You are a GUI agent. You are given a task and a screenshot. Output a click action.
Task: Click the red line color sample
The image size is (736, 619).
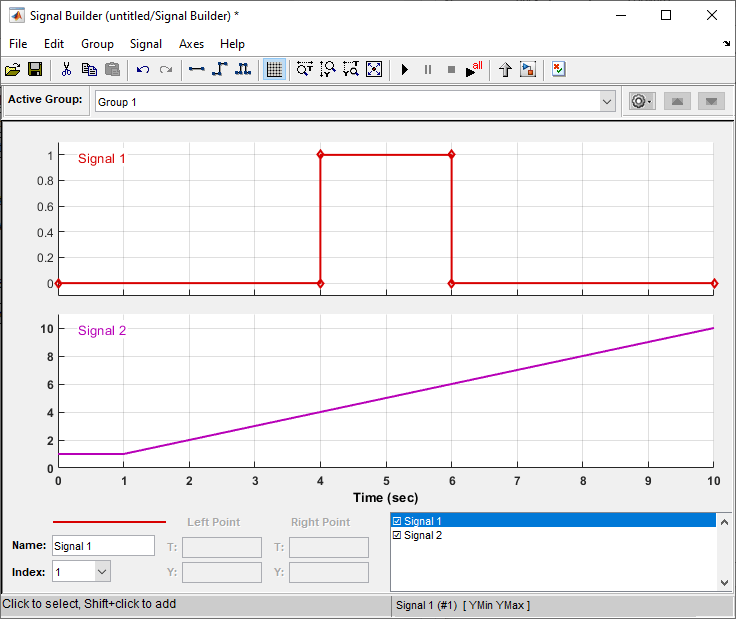point(109,521)
